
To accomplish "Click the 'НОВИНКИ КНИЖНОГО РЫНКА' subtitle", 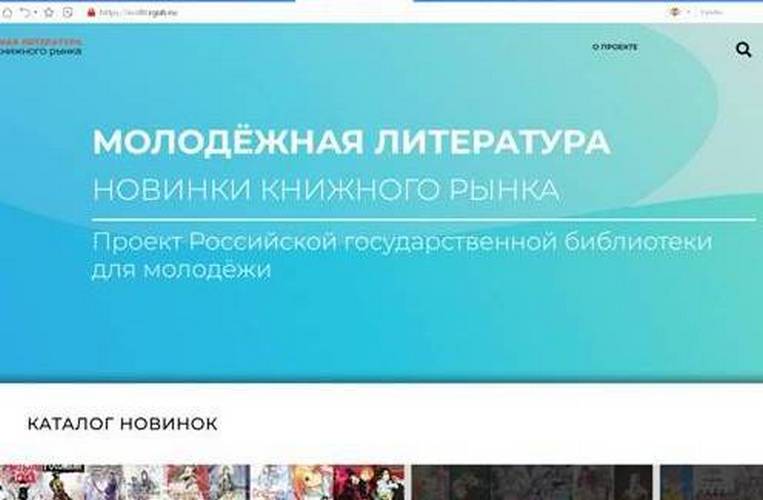I will click(326, 190).
